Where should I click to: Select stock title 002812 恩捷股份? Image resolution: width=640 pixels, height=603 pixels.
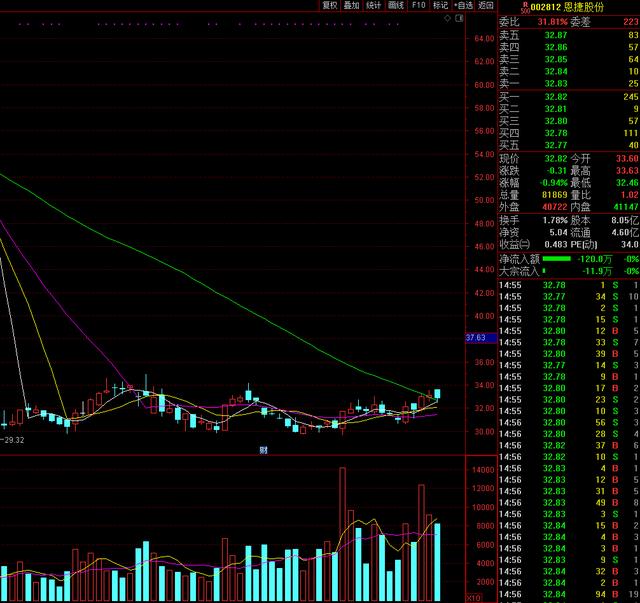point(567,7)
